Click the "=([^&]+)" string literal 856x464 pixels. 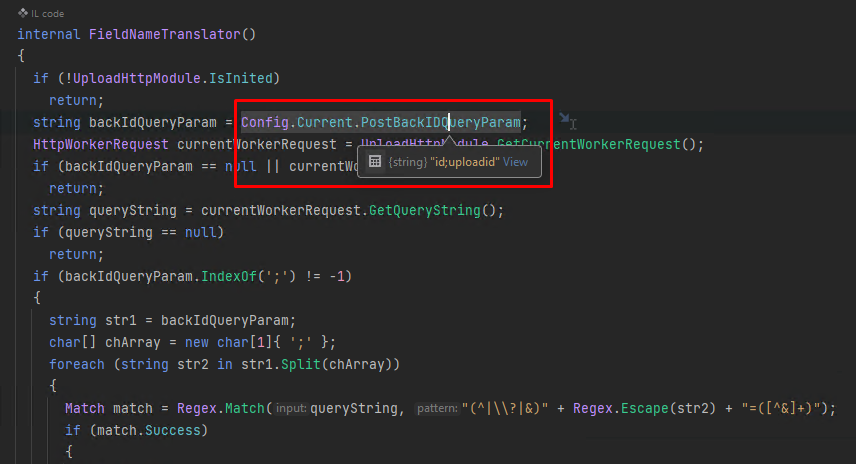(x=781, y=409)
